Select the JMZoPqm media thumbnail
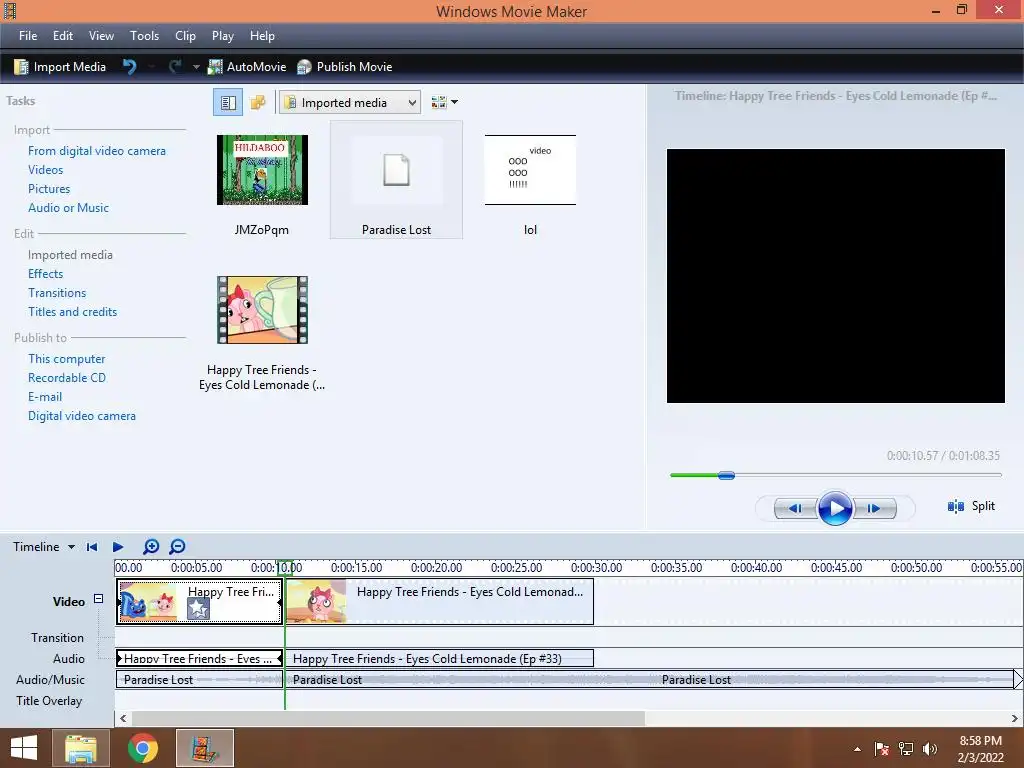The height and width of the screenshot is (768, 1024). click(x=262, y=170)
